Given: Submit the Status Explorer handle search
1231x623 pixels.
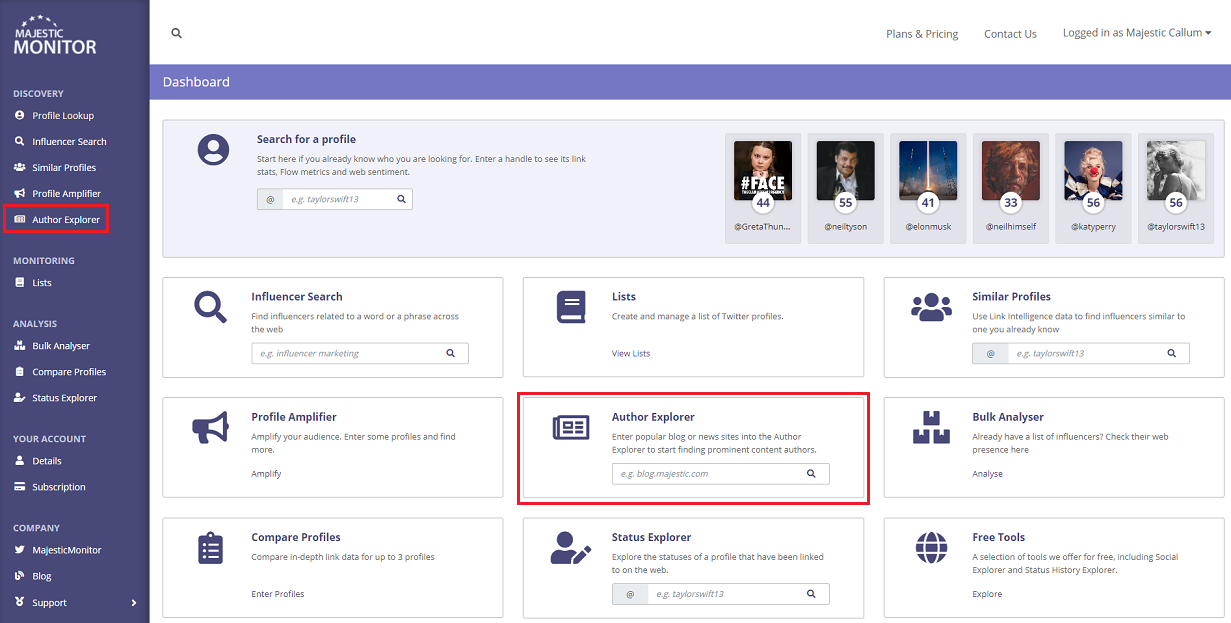Looking at the screenshot, I should (x=811, y=594).
